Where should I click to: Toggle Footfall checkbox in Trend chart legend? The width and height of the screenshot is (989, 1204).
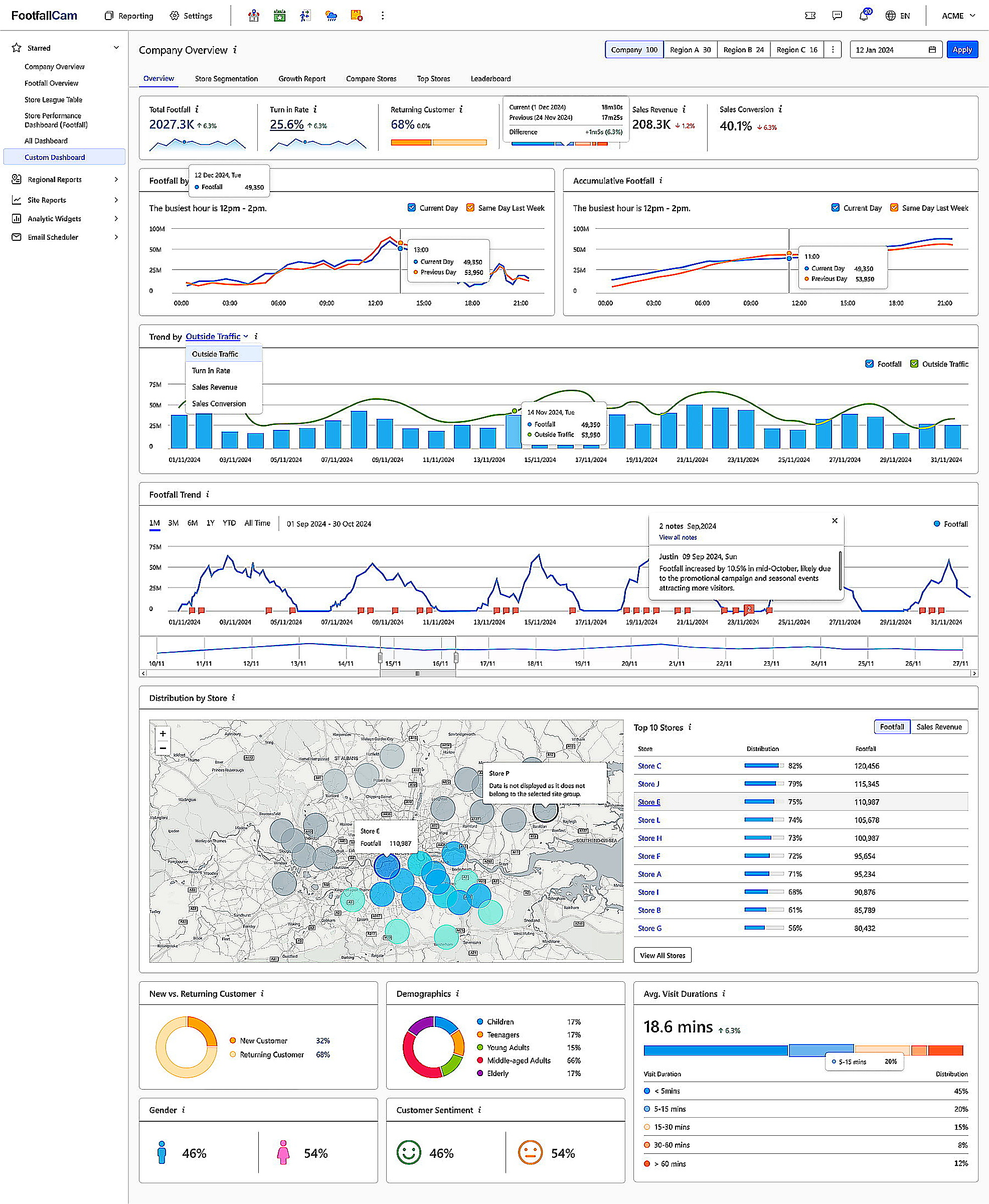(869, 364)
